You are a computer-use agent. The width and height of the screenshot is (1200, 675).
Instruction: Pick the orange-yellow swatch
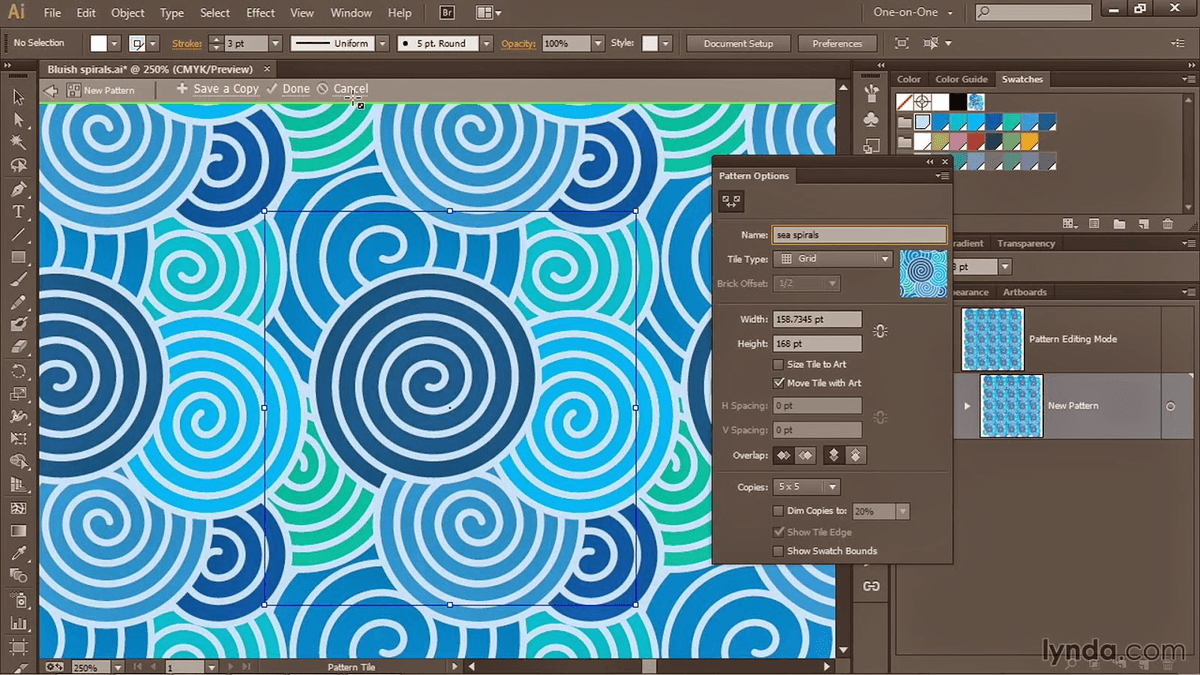[1028, 141]
